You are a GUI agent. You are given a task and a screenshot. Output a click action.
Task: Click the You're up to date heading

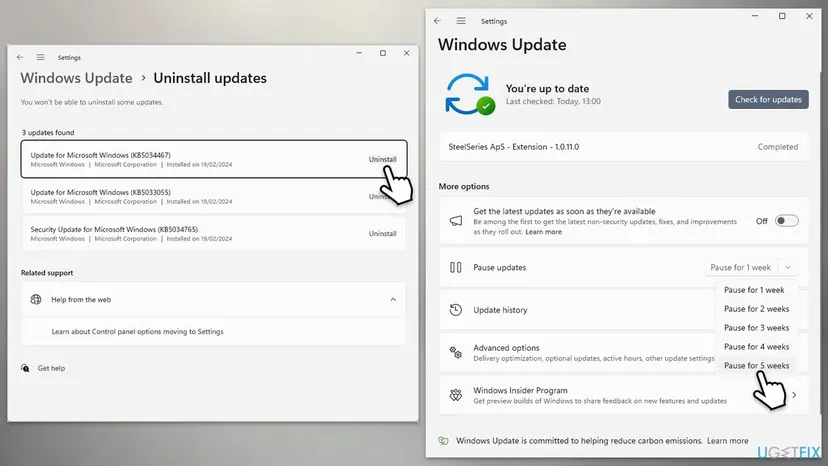[547, 88]
